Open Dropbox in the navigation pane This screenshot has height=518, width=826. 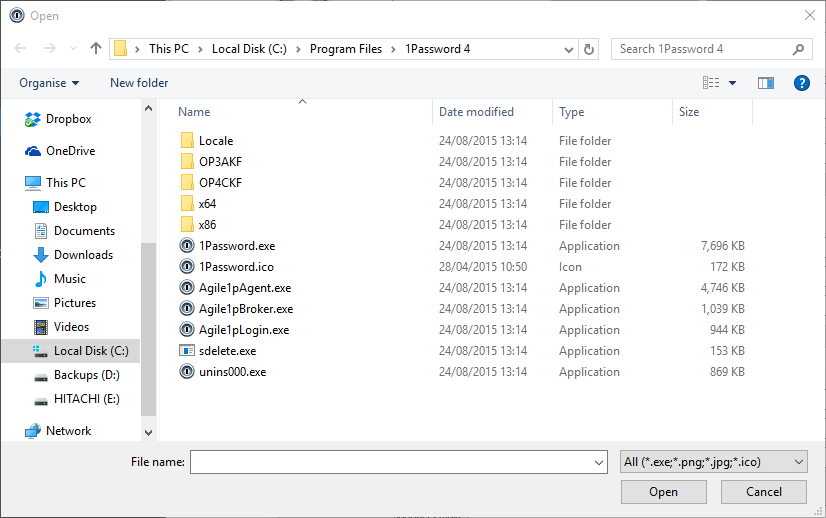point(68,119)
